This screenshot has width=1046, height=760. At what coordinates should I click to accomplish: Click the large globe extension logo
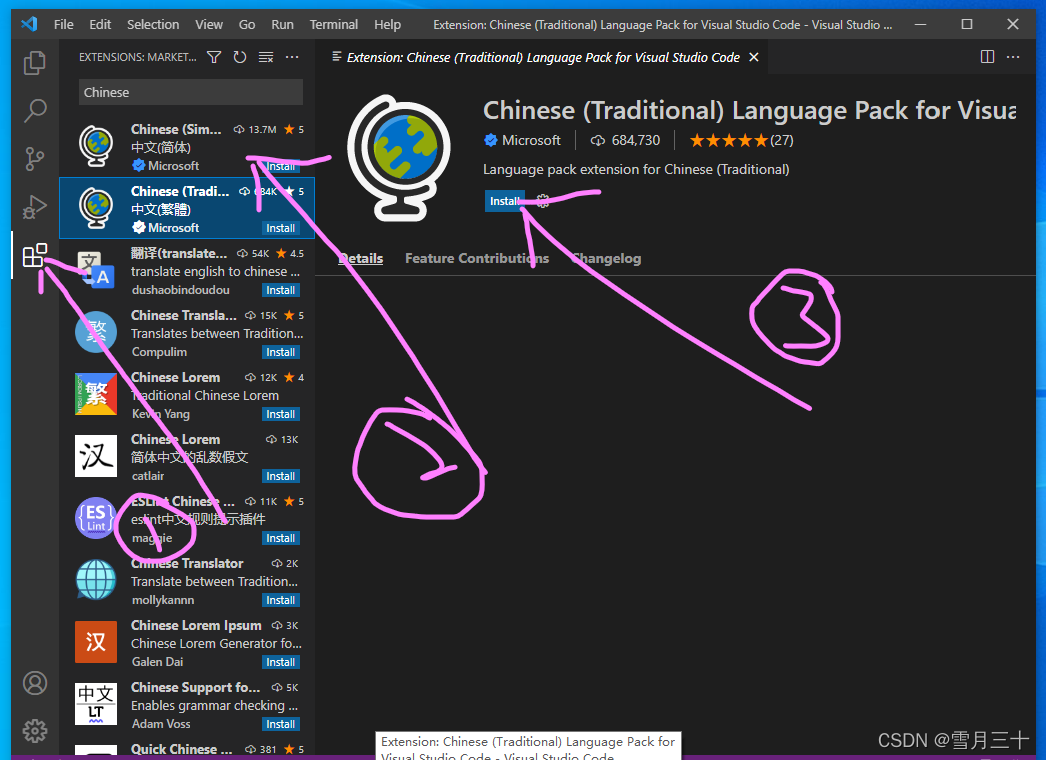coord(398,158)
